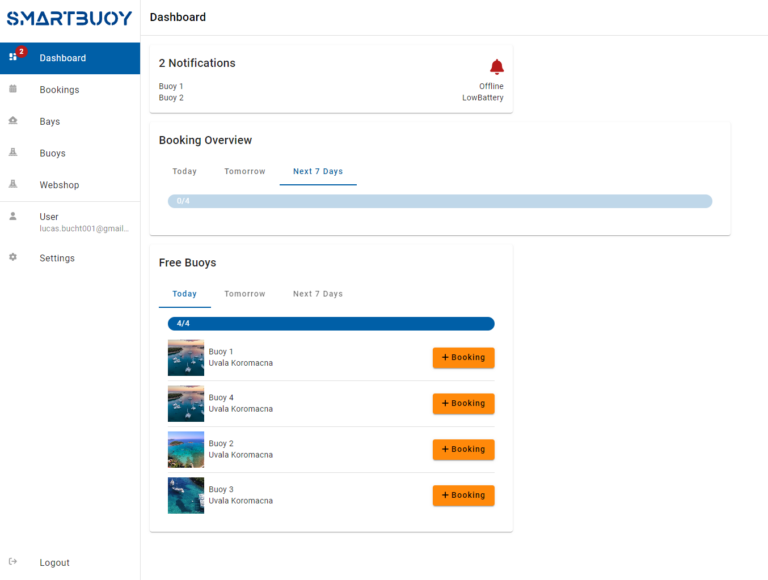Click the red notification bell icon
Viewport: 768px width, 580px height.
click(x=497, y=67)
